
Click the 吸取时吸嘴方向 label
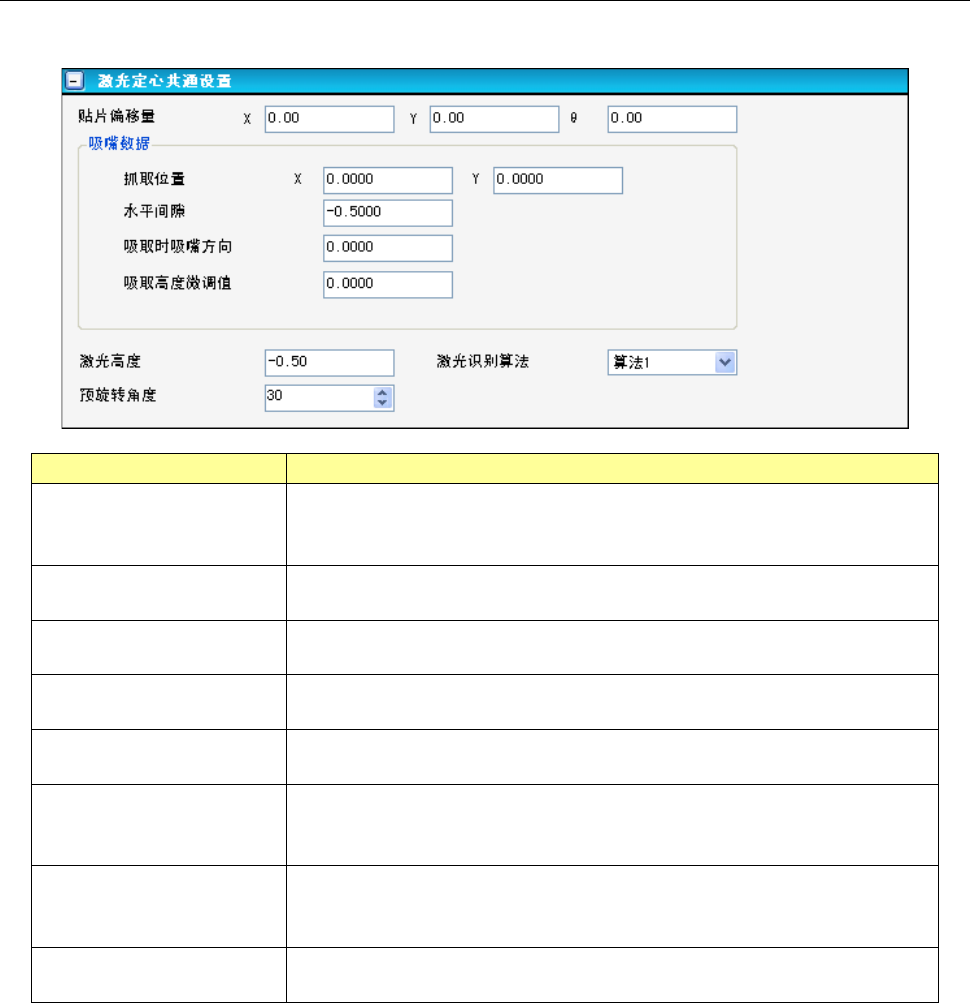pos(177,246)
